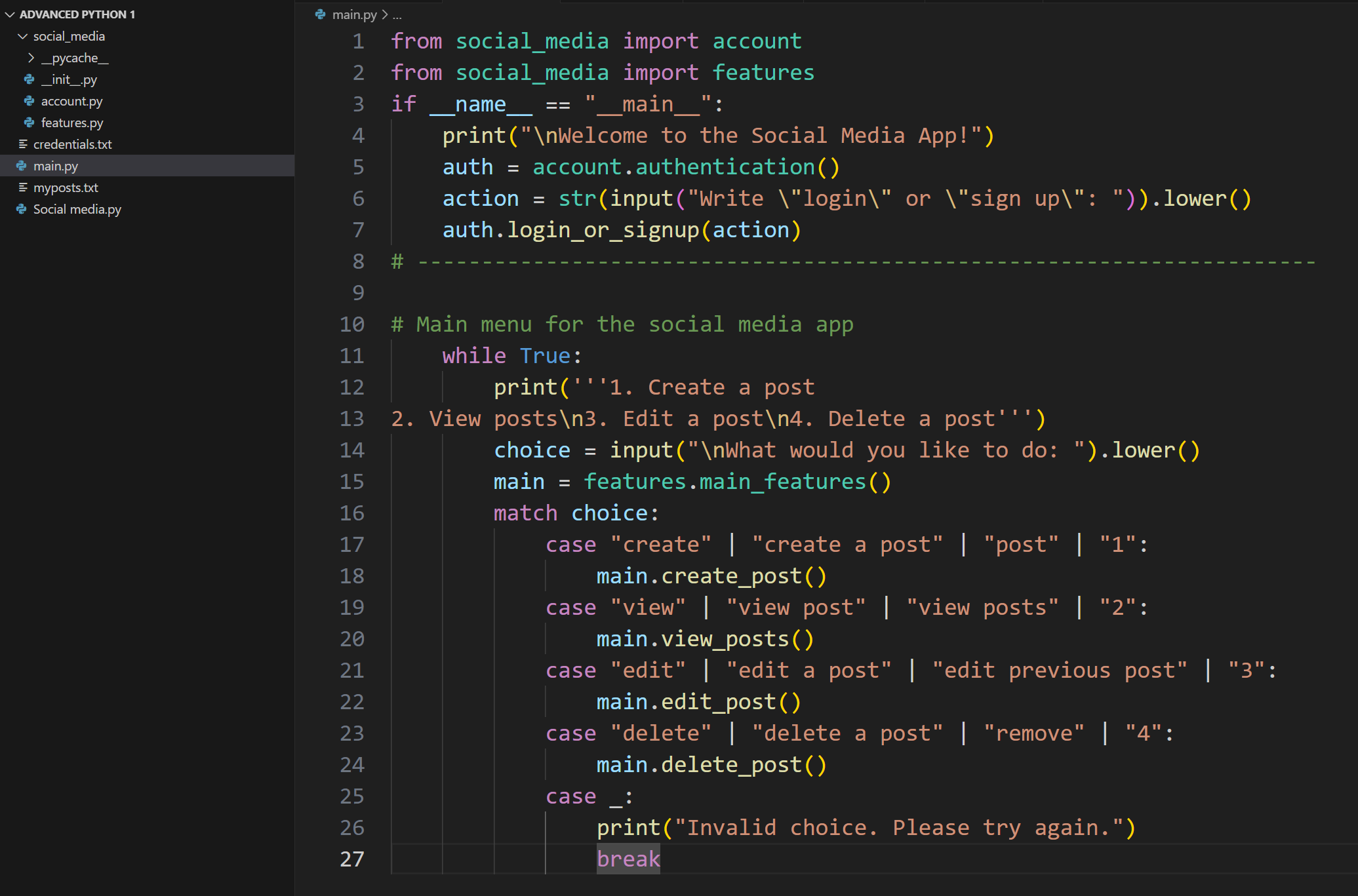
Task: Click the text file icon beside myposts.txt
Action: 23,187
